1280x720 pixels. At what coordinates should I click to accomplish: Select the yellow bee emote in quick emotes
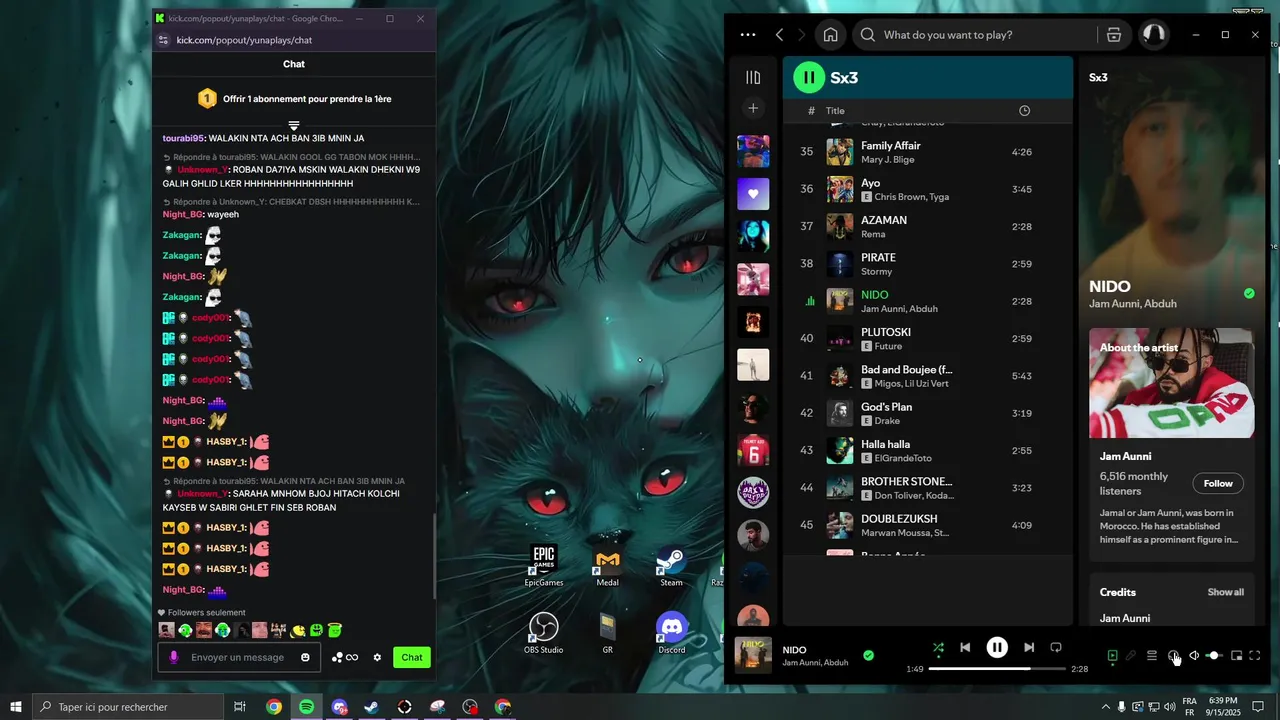coord(297,630)
